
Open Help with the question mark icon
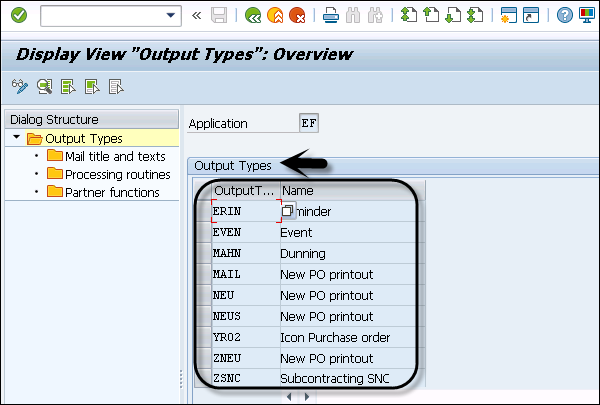click(565, 16)
